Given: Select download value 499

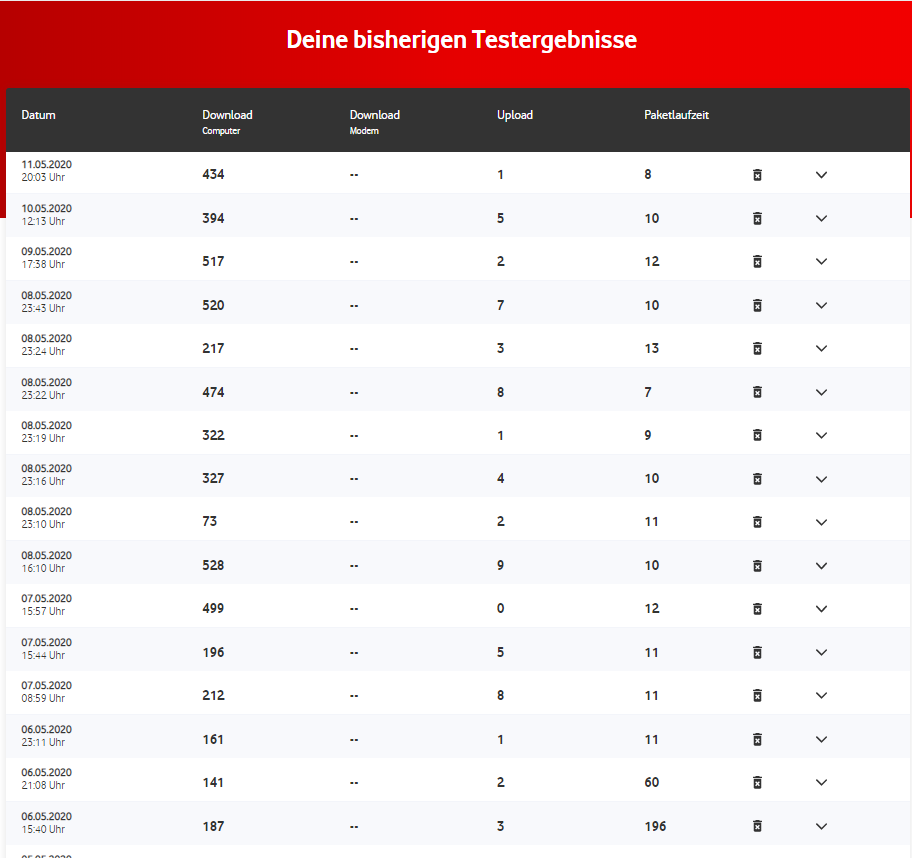Looking at the screenshot, I should click(x=213, y=608).
